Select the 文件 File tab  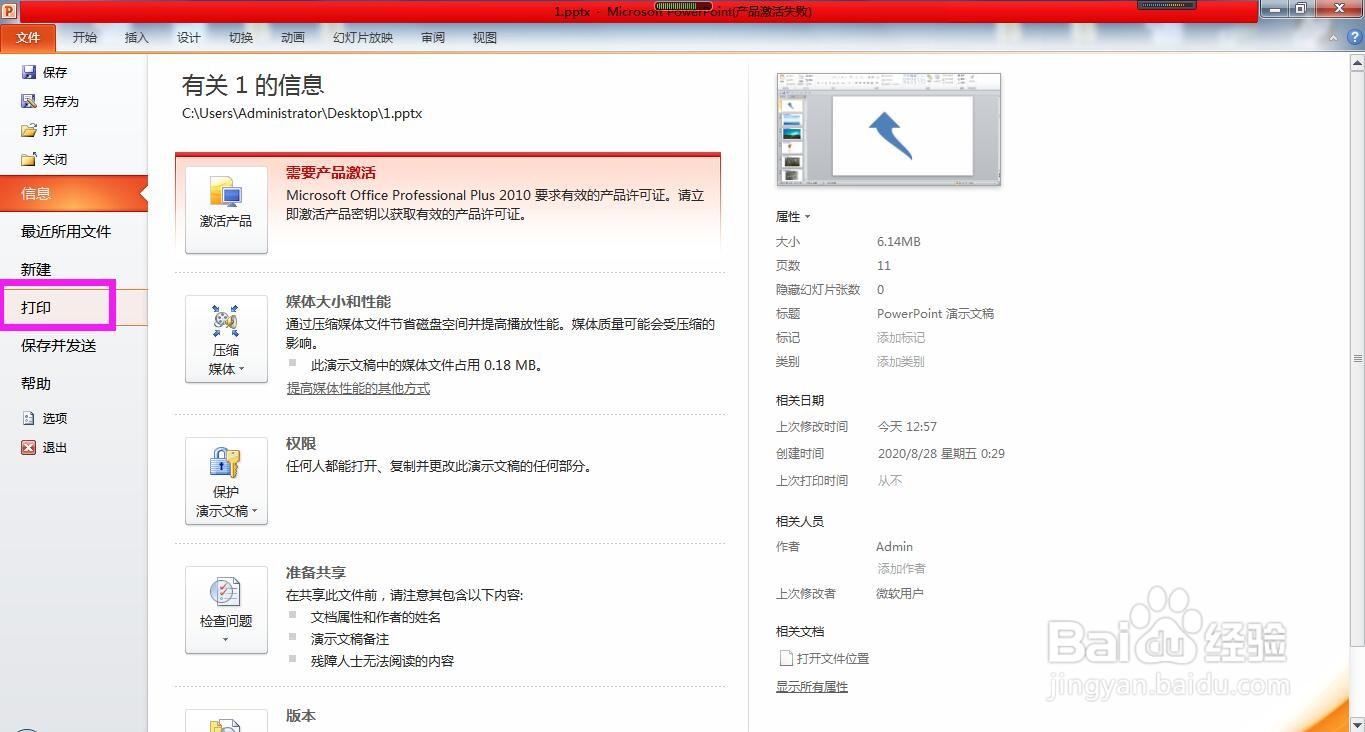28,37
